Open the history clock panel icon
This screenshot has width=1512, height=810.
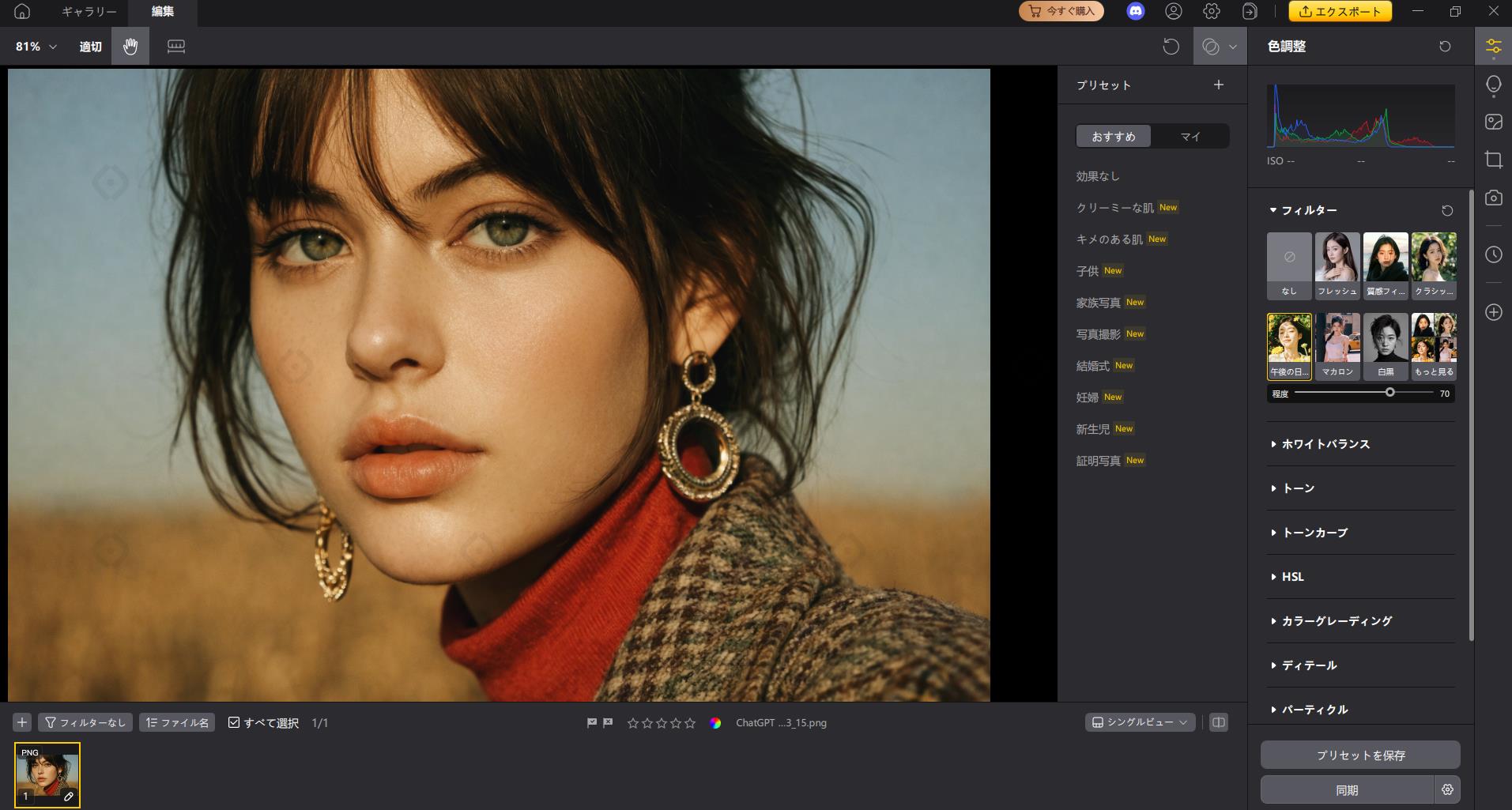1493,254
